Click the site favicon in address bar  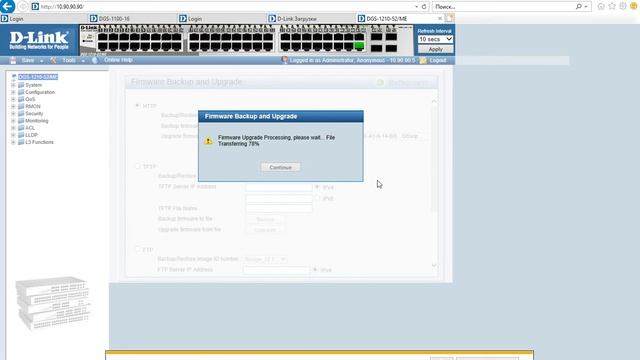(36, 7)
